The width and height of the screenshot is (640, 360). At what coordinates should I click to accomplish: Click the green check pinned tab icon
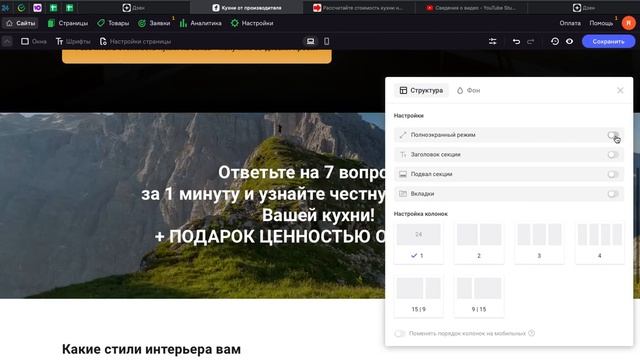click(21, 8)
